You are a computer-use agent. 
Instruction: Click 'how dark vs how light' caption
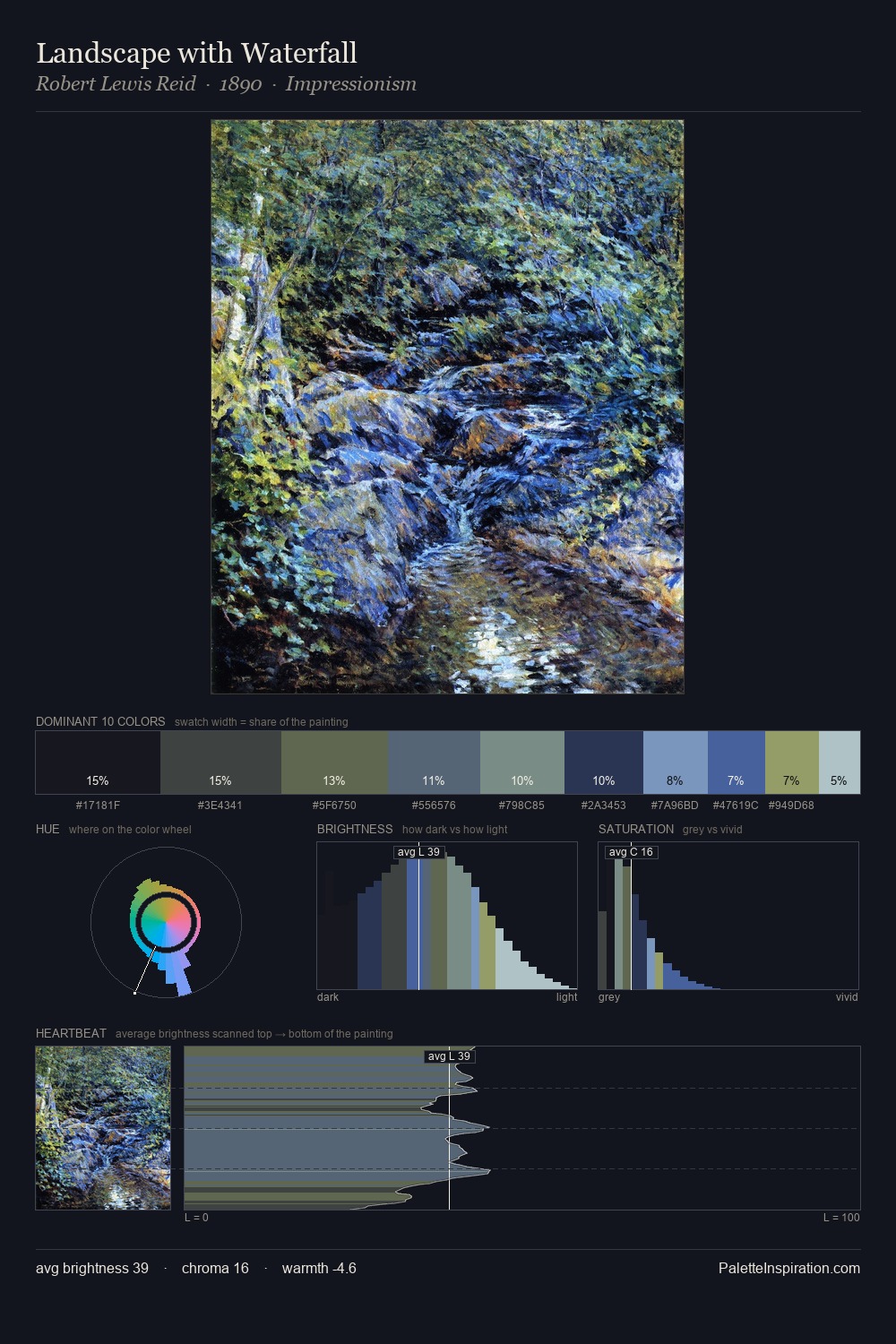[454, 830]
